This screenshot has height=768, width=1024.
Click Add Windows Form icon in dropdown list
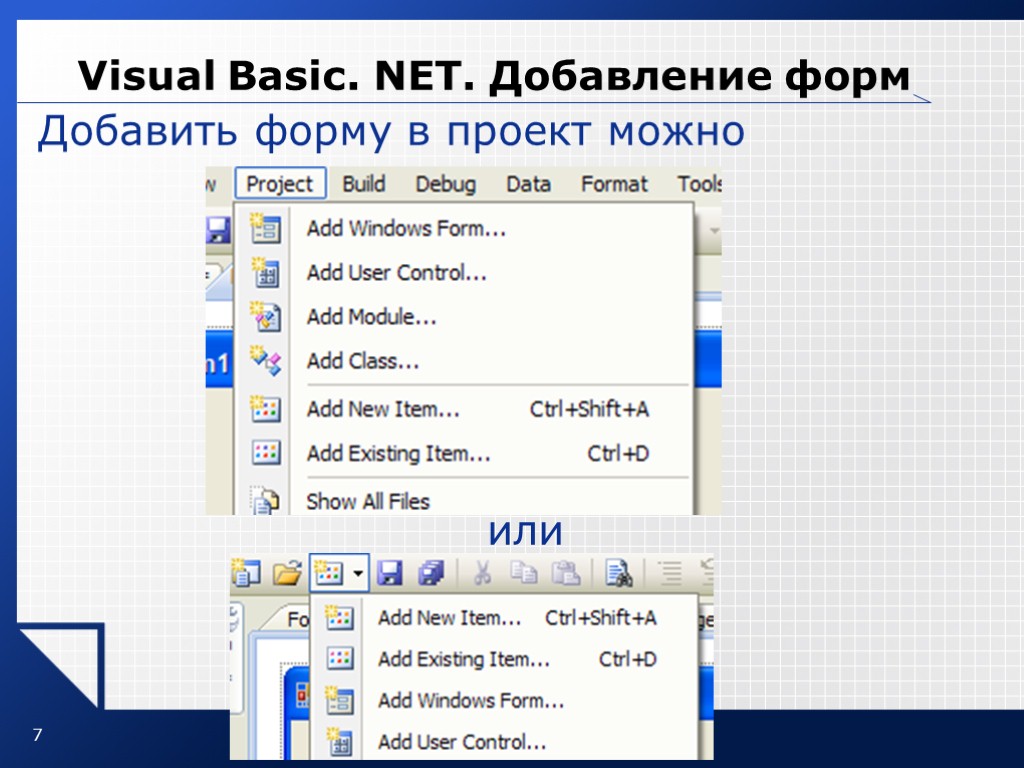click(x=339, y=700)
